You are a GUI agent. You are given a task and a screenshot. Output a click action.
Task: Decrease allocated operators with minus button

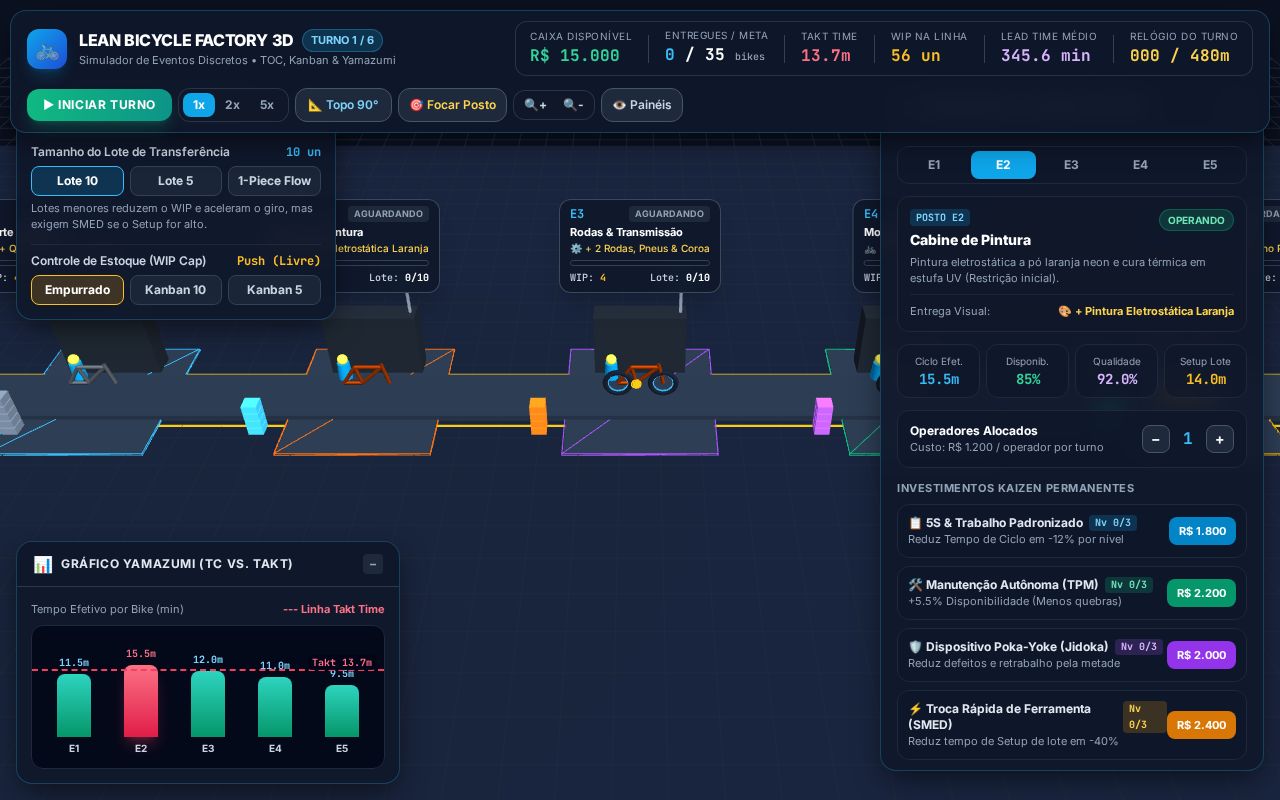click(1156, 439)
